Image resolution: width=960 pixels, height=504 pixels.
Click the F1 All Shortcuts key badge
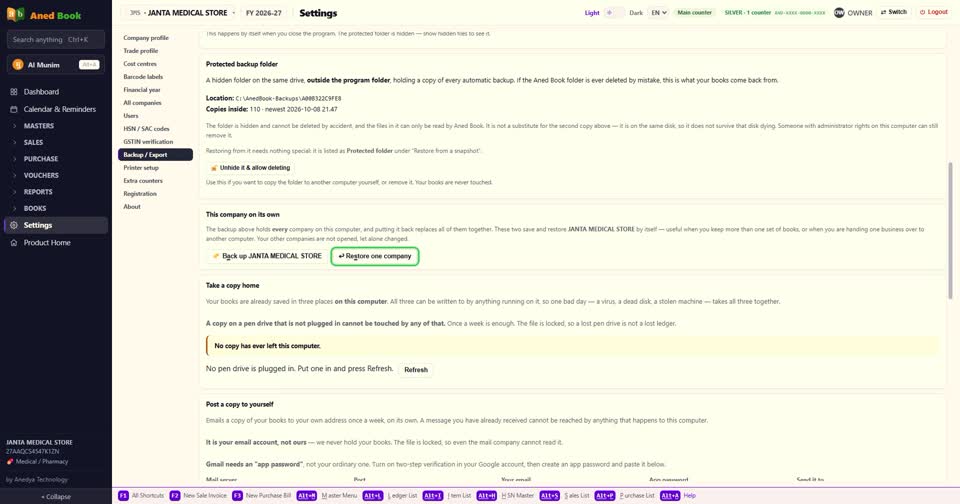(x=123, y=495)
